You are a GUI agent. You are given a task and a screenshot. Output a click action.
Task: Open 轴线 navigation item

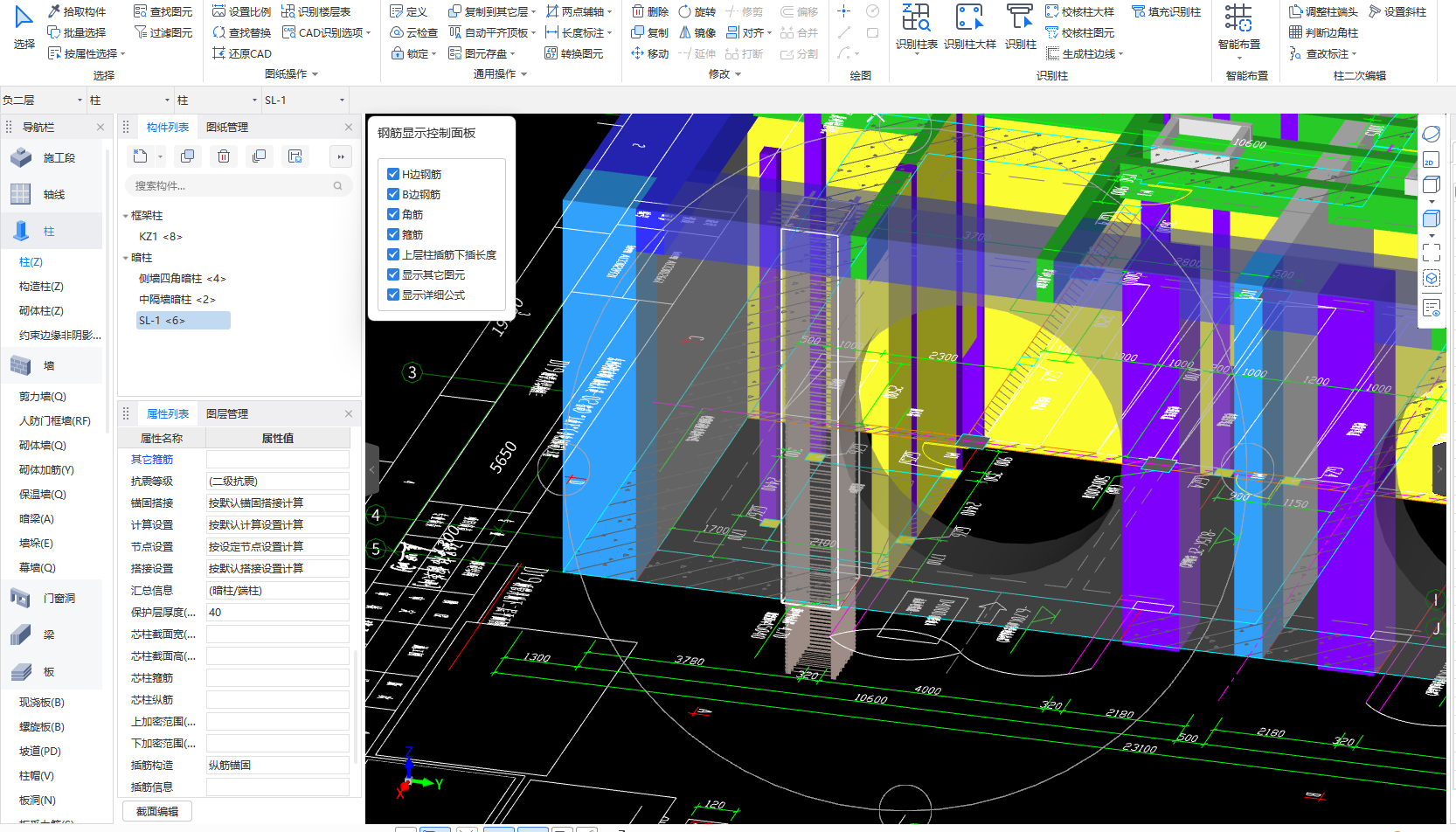point(52,195)
